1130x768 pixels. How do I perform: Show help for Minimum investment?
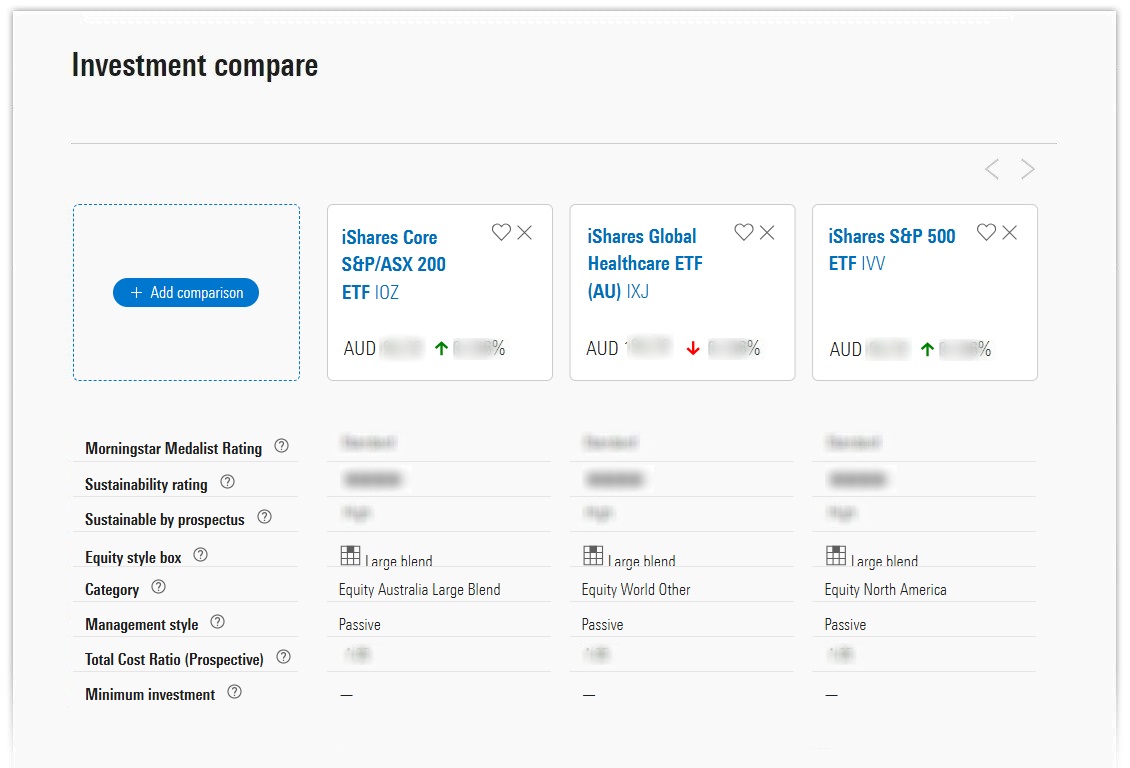click(235, 692)
